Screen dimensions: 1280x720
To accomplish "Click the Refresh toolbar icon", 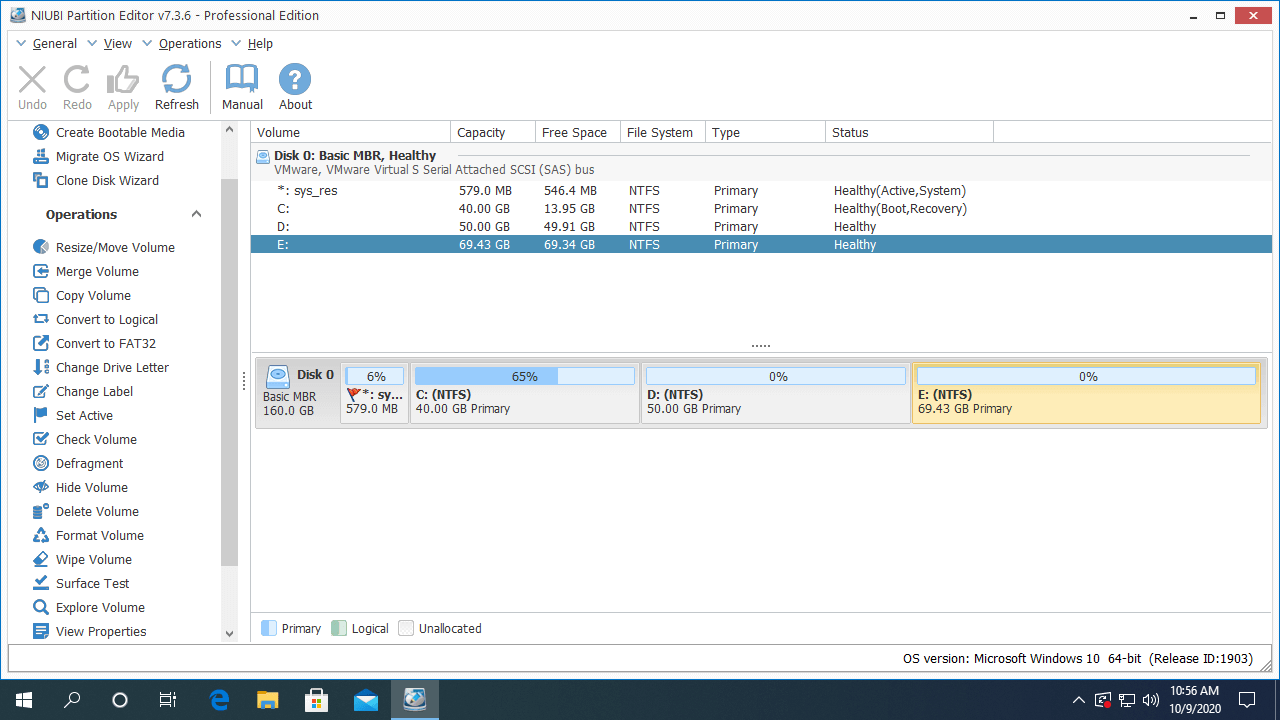I will tap(177, 80).
